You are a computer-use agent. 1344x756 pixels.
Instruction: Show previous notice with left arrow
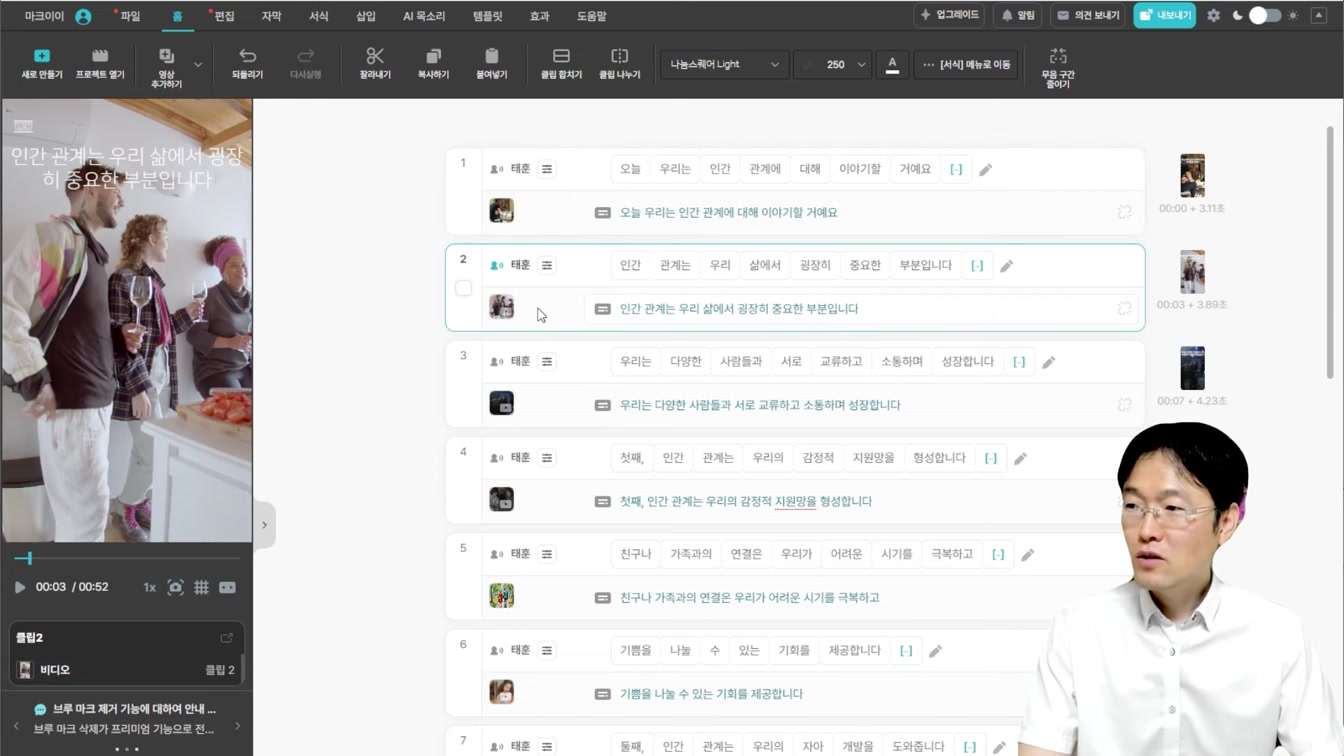pyautogui.click(x=16, y=726)
